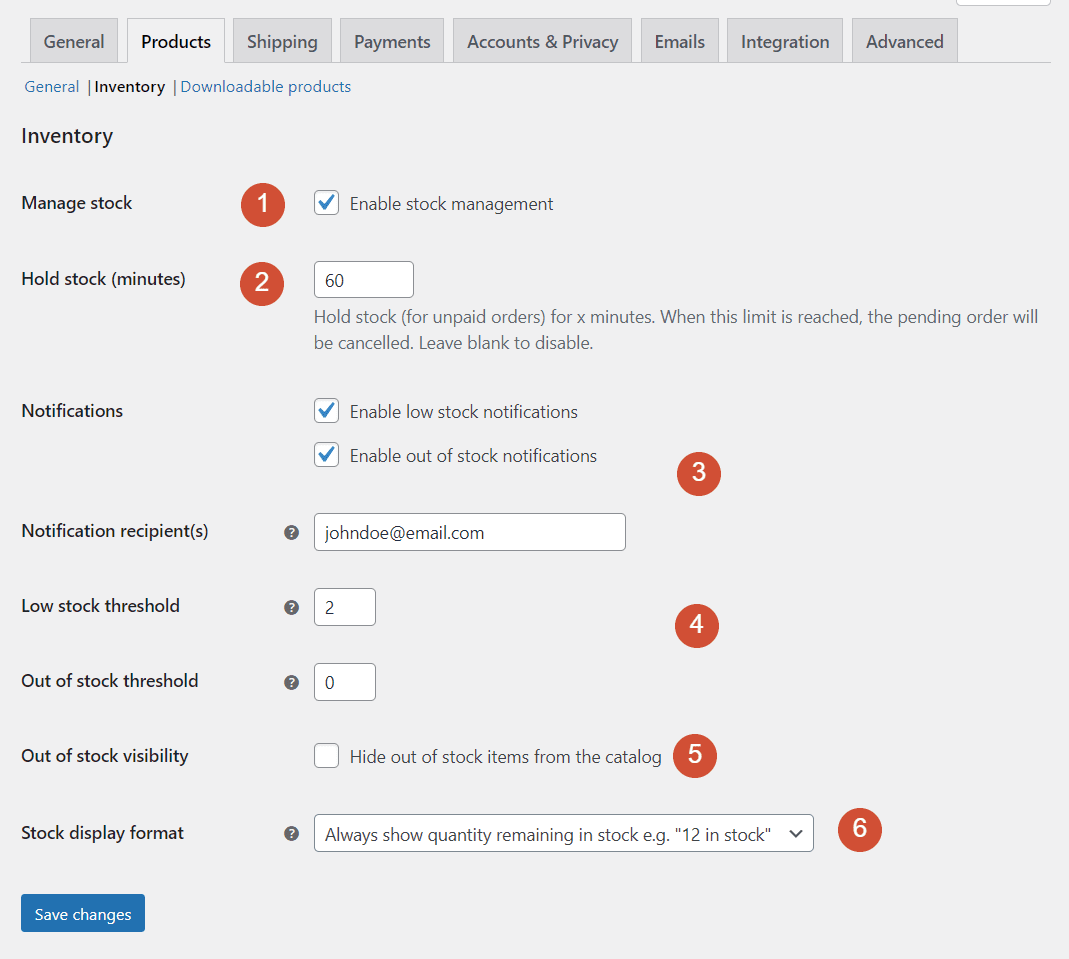The width and height of the screenshot is (1069, 959).
Task: Disable stock management
Action: pyautogui.click(x=326, y=203)
